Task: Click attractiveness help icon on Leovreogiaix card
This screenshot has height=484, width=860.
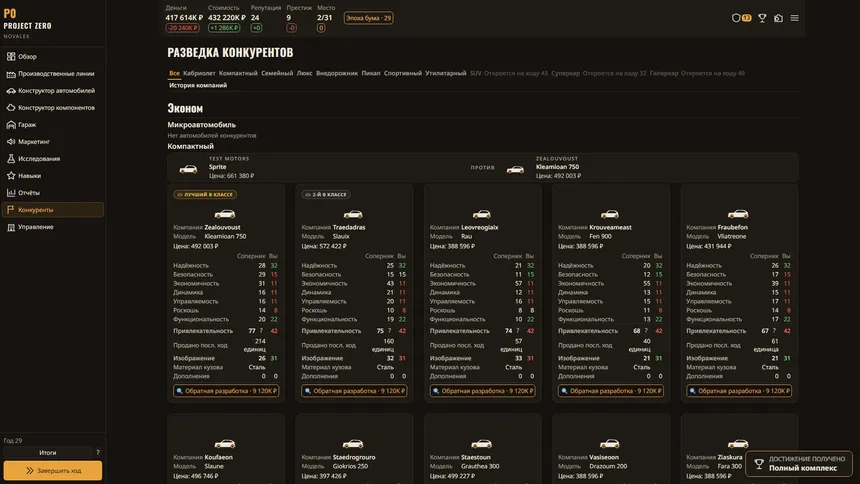Action: pyautogui.click(x=518, y=331)
